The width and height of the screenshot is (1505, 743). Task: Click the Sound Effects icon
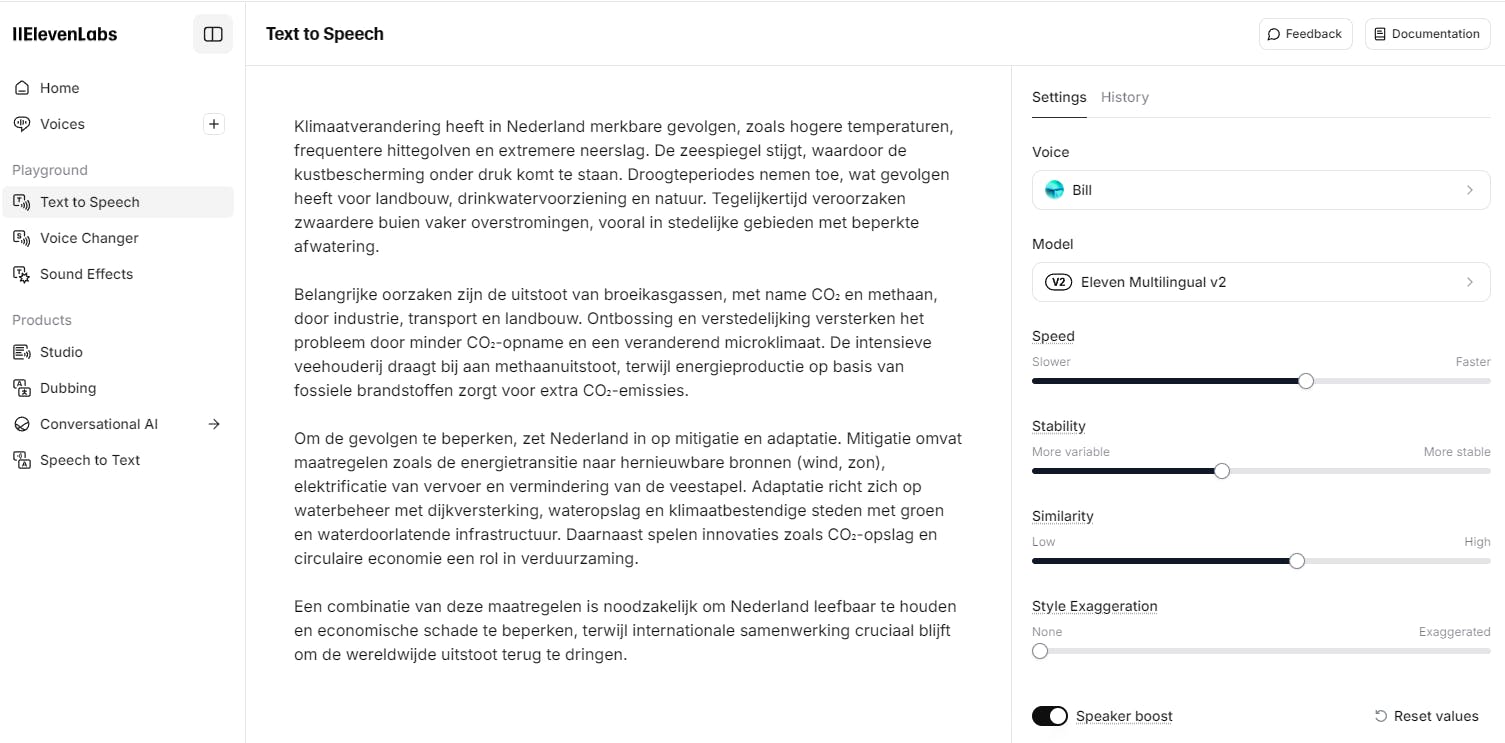pos(22,274)
